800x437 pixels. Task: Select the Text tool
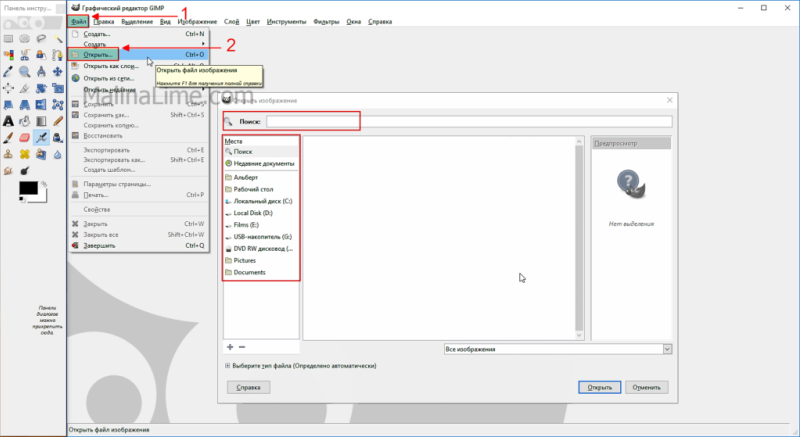click(8, 121)
